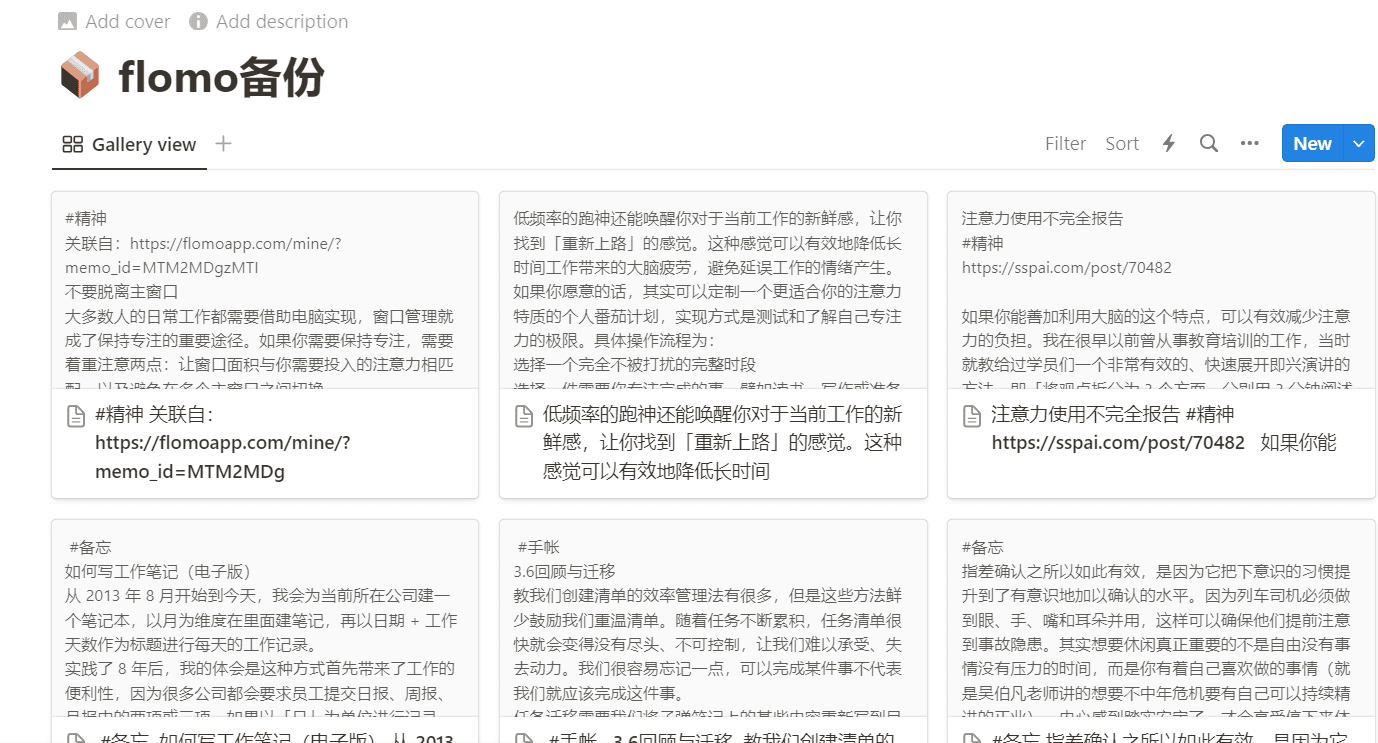Image resolution: width=1378 pixels, height=743 pixels.
Task: Click the #备忘 tag above 指差确认
Action: coord(982,547)
